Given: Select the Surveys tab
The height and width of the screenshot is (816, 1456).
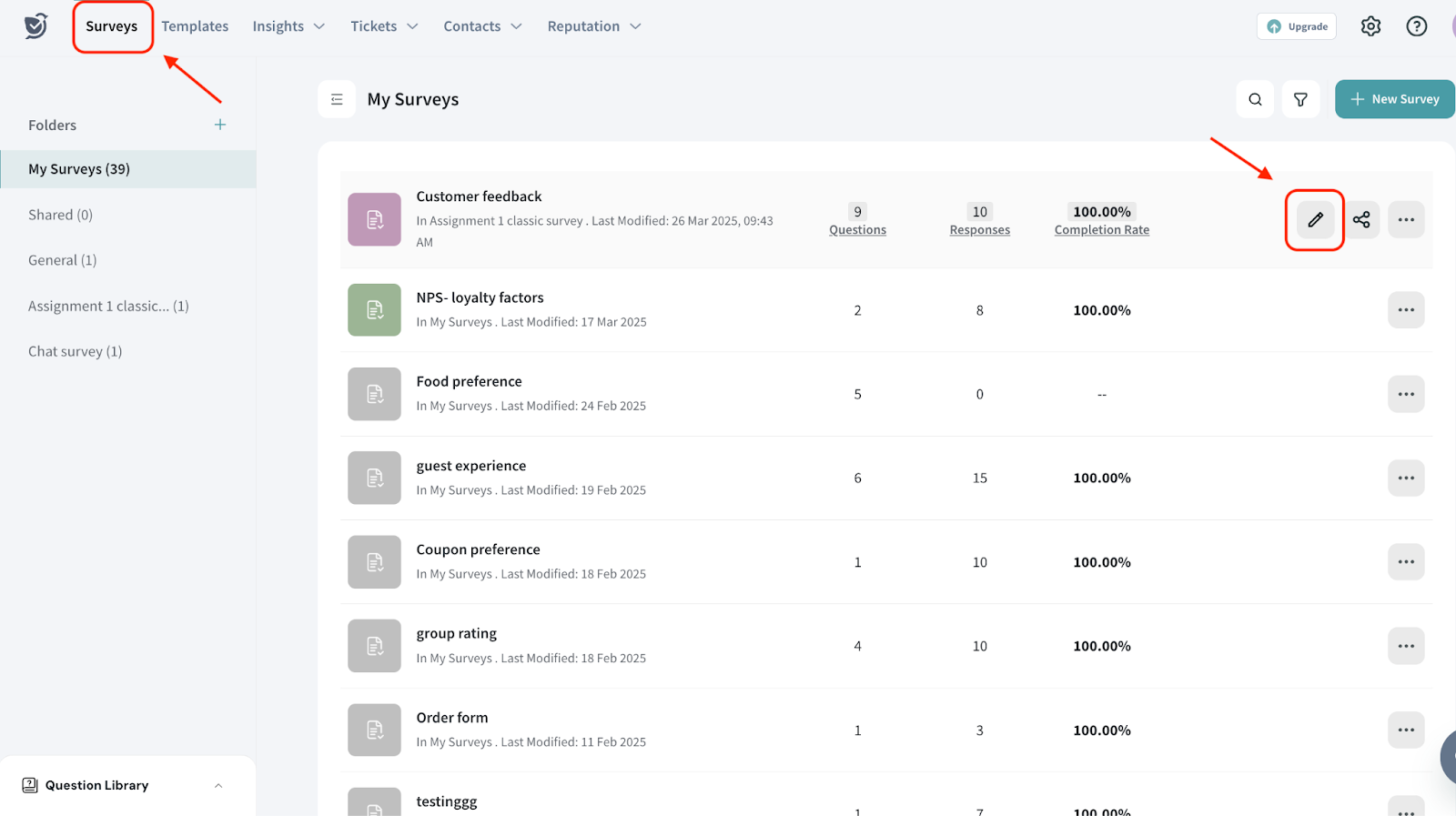Looking at the screenshot, I should (112, 26).
